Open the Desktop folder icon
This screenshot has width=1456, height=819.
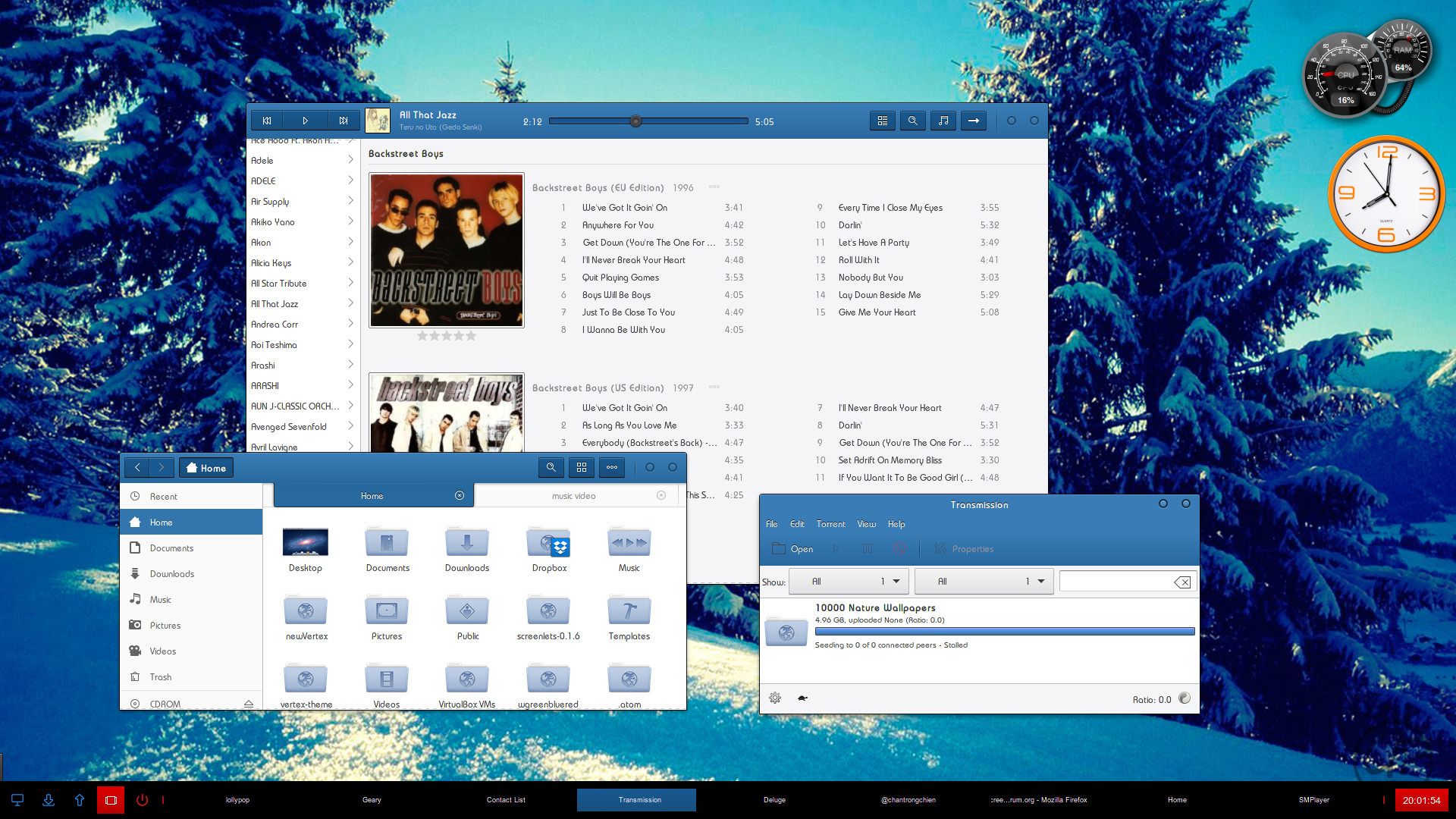(x=305, y=549)
